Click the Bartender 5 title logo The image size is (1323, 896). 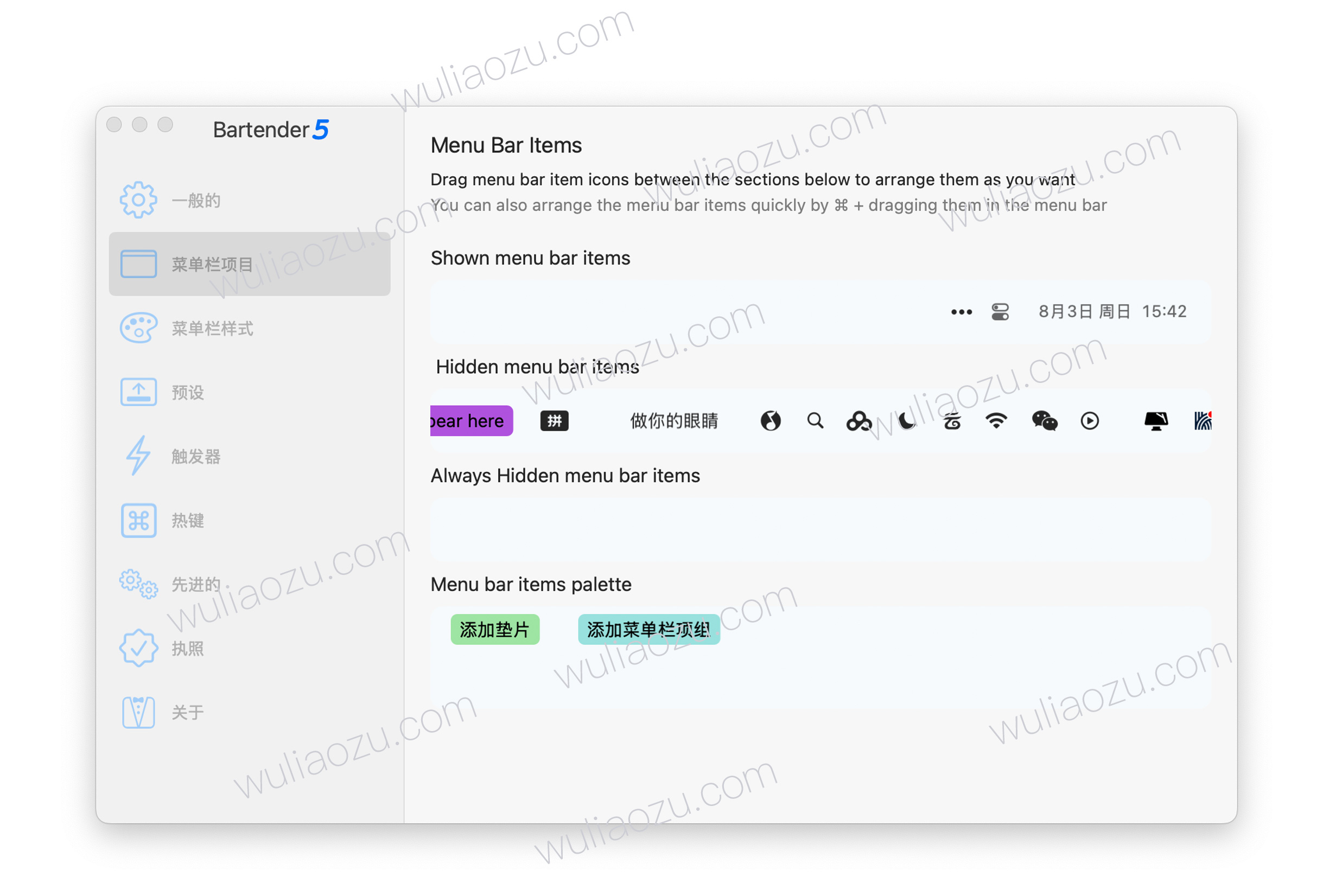point(271,130)
